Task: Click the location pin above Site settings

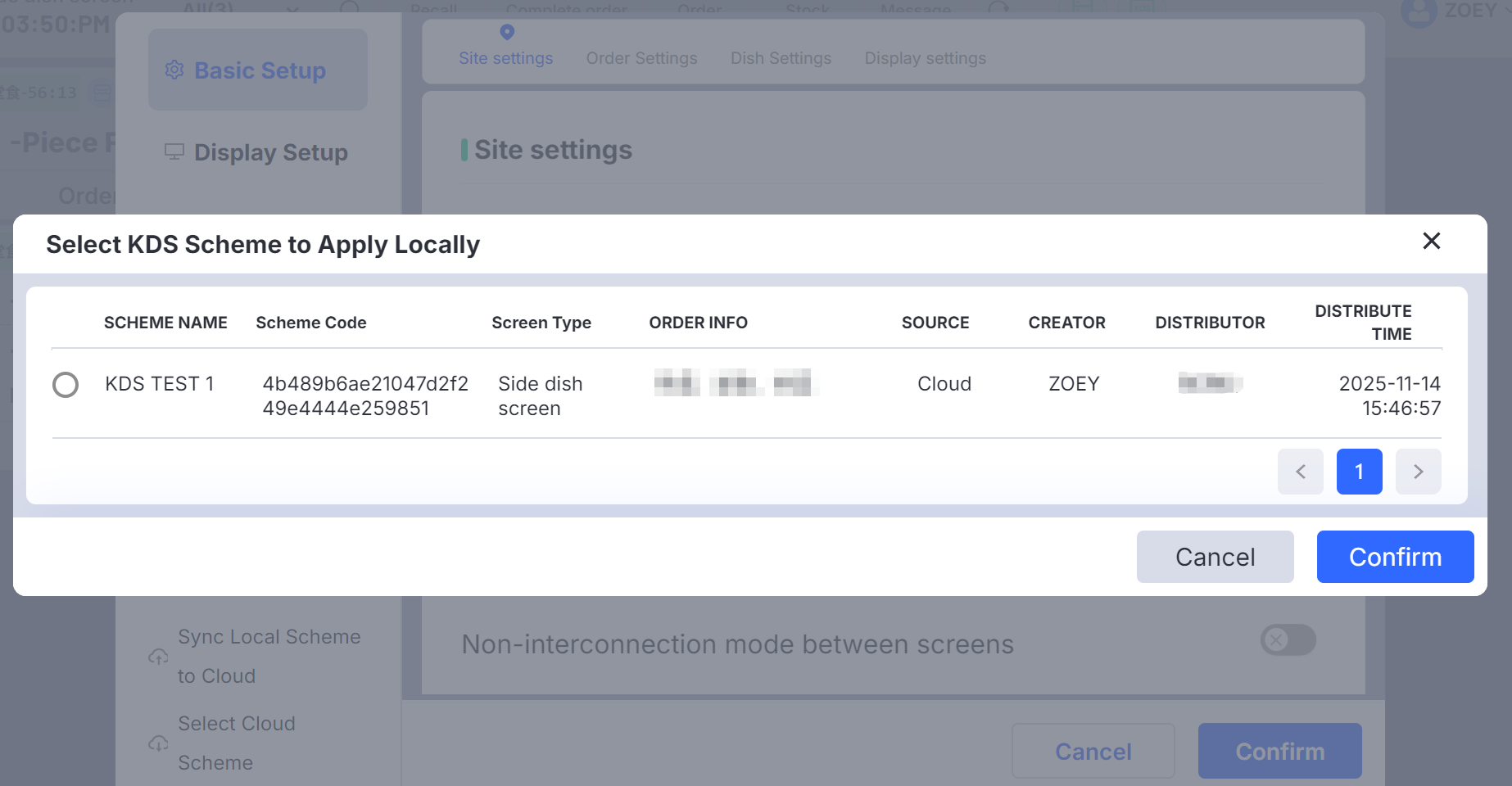Action: [x=507, y=32]
